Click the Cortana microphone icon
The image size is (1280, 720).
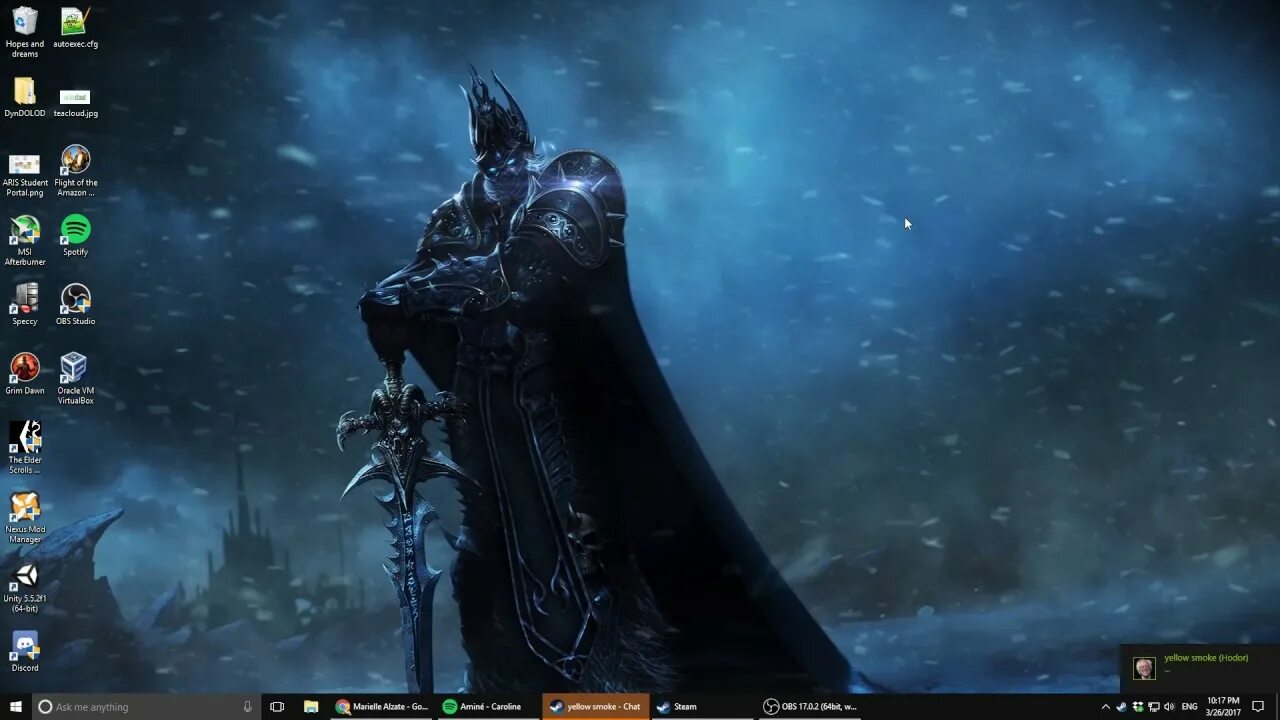coord(247,707)
